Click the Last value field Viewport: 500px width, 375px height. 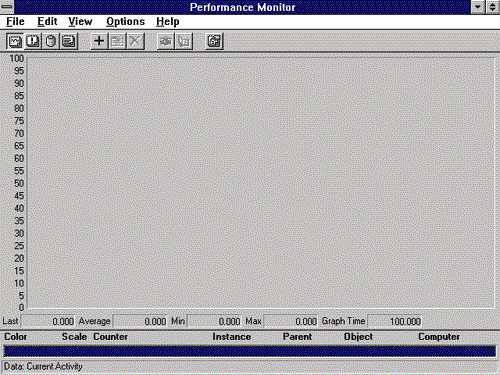pyautogui.click(x=48, y=321)
